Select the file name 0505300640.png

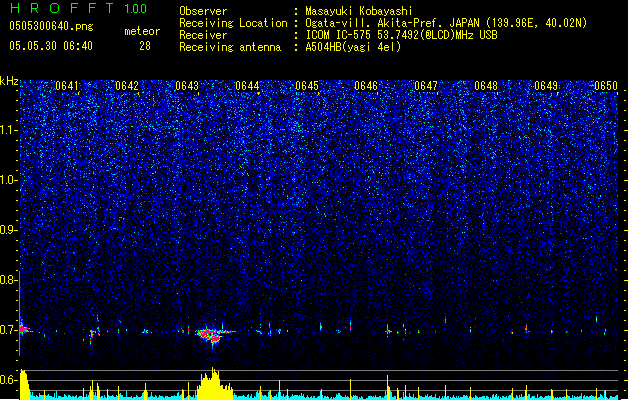[x=51, y=26]
